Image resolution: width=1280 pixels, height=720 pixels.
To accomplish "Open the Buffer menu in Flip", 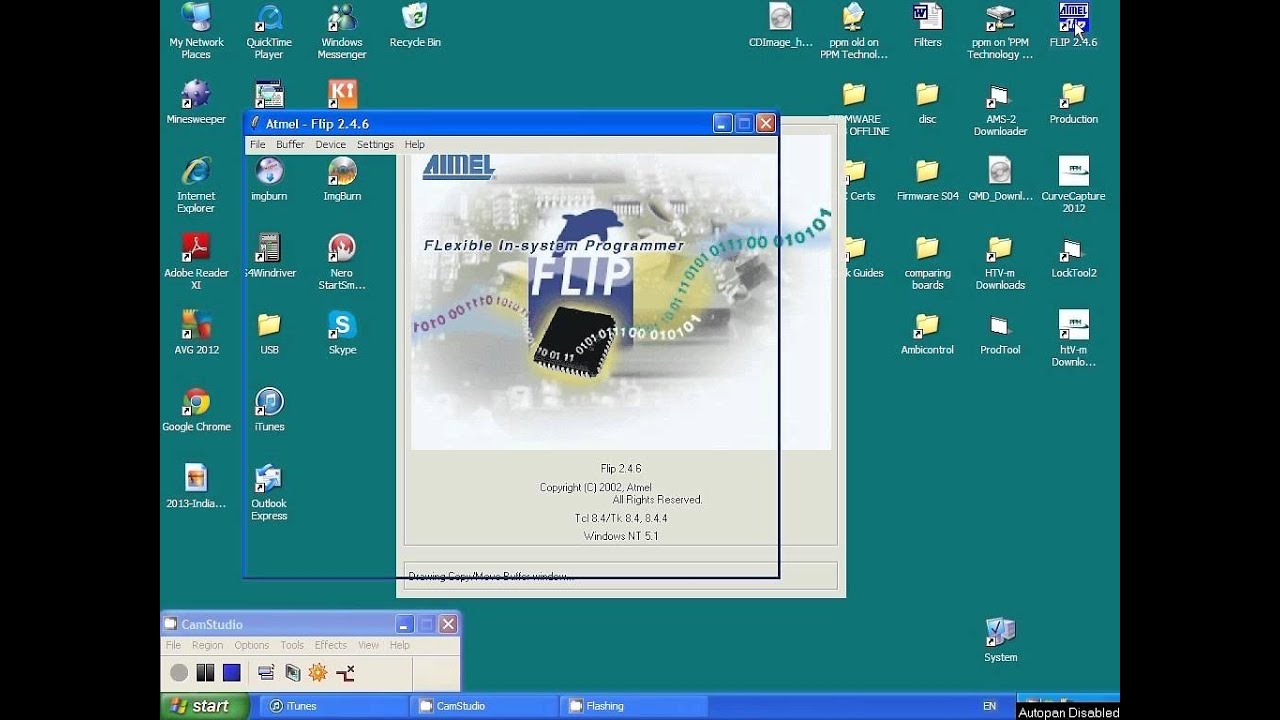I will [290, 144].
